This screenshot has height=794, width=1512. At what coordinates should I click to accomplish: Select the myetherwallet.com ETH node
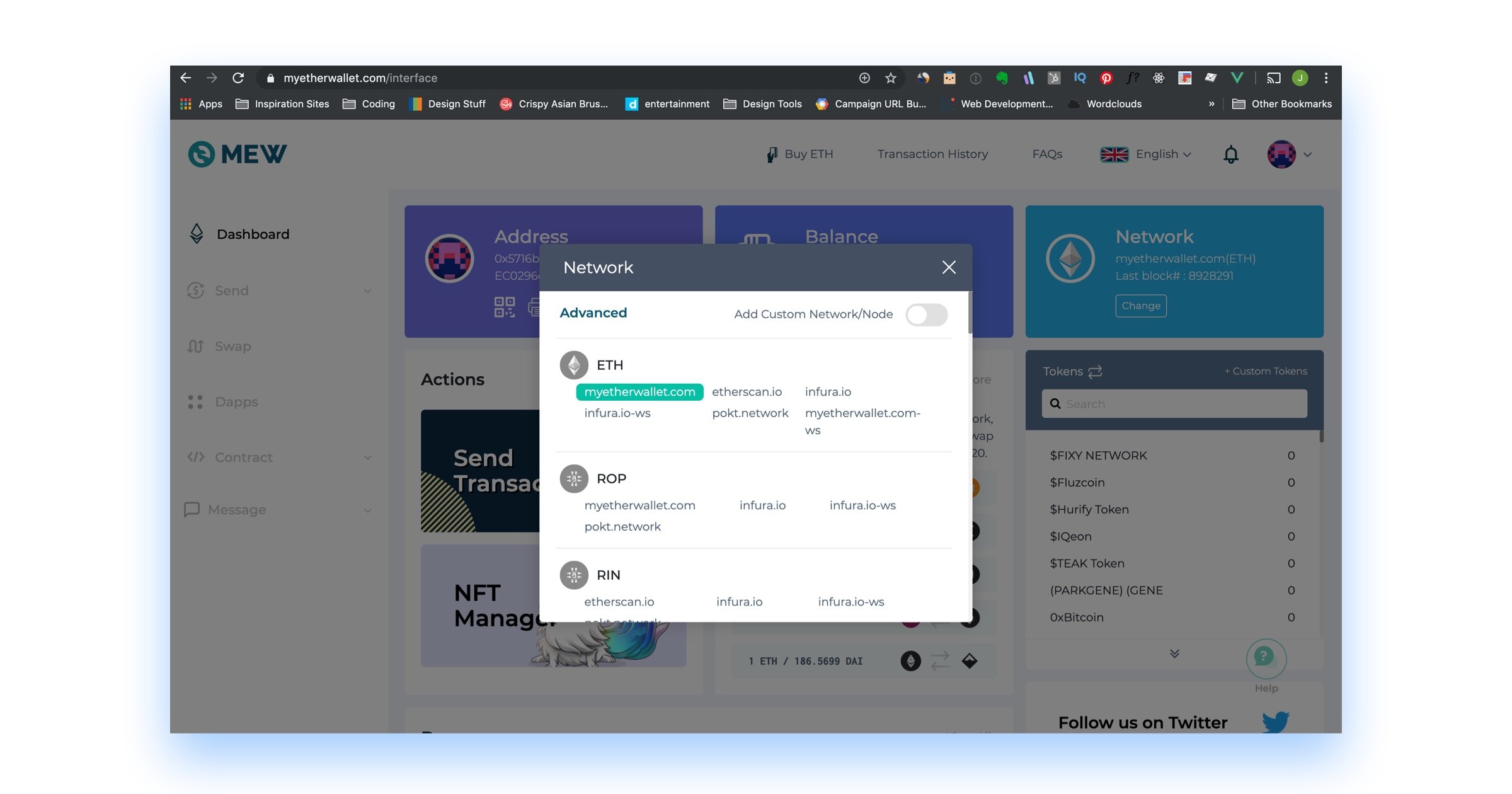pos(639,391)
